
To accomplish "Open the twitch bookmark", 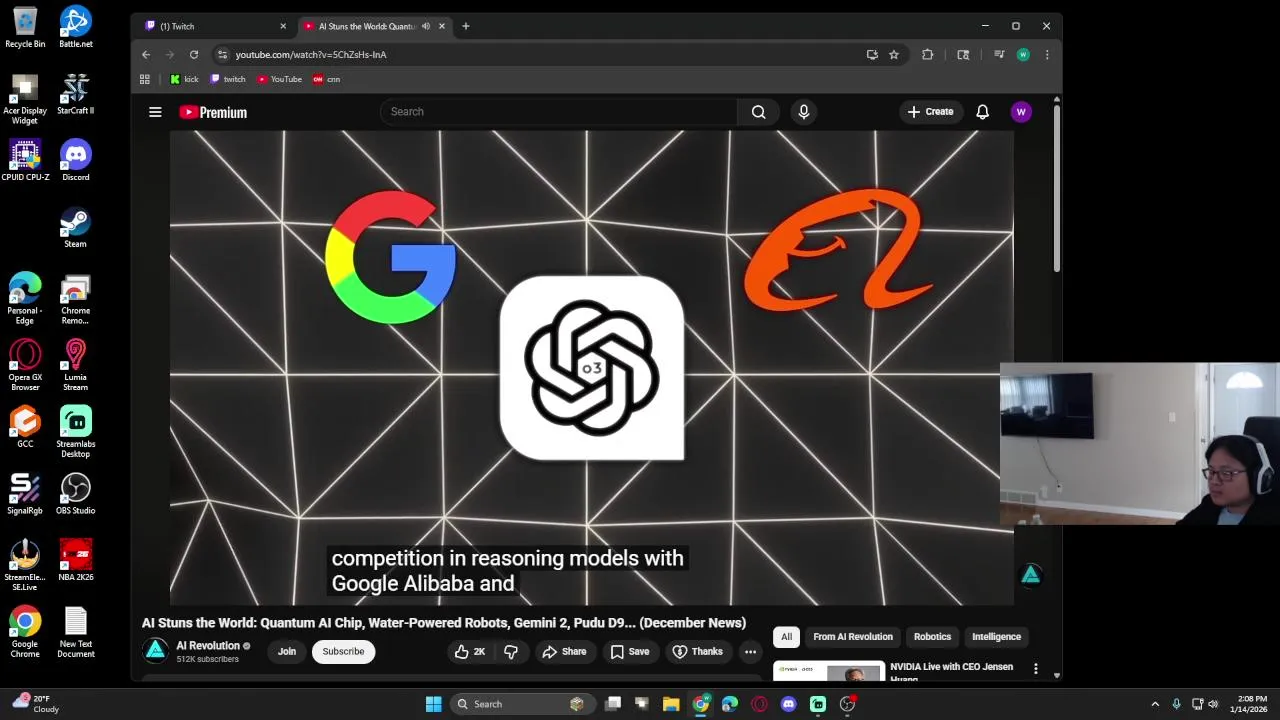I will point(228,79).
